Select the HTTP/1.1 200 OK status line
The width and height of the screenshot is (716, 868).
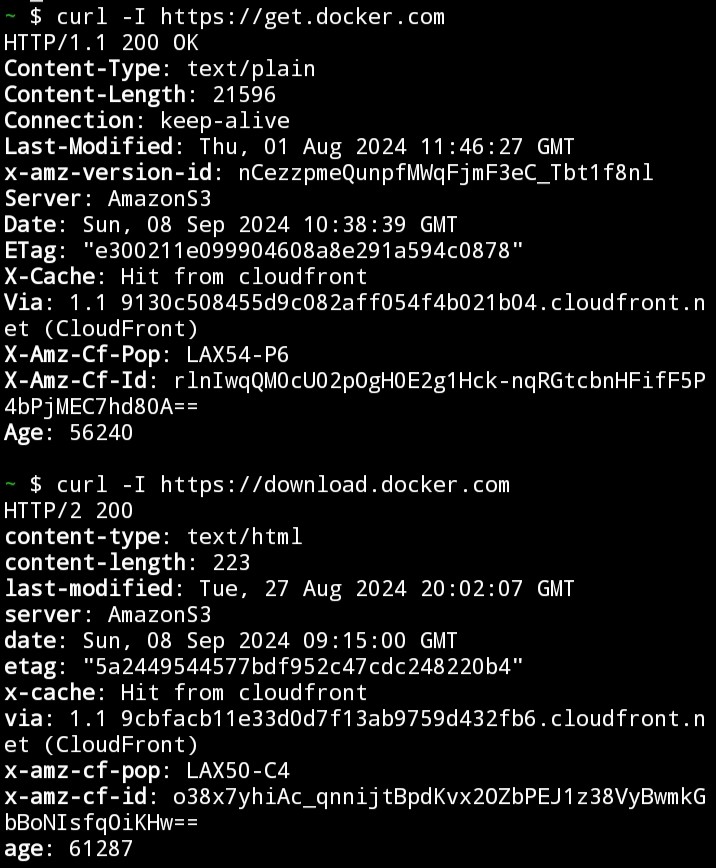(101, 43)
